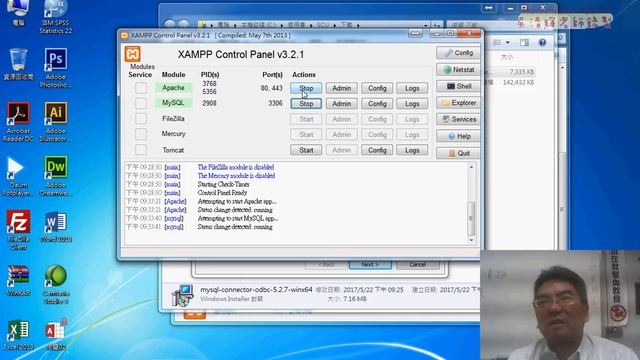The height and width of the screenshot is (360, 640).
Task: Select the mysql-connector-odbc installer file icon
Action: tap(182, 295)
